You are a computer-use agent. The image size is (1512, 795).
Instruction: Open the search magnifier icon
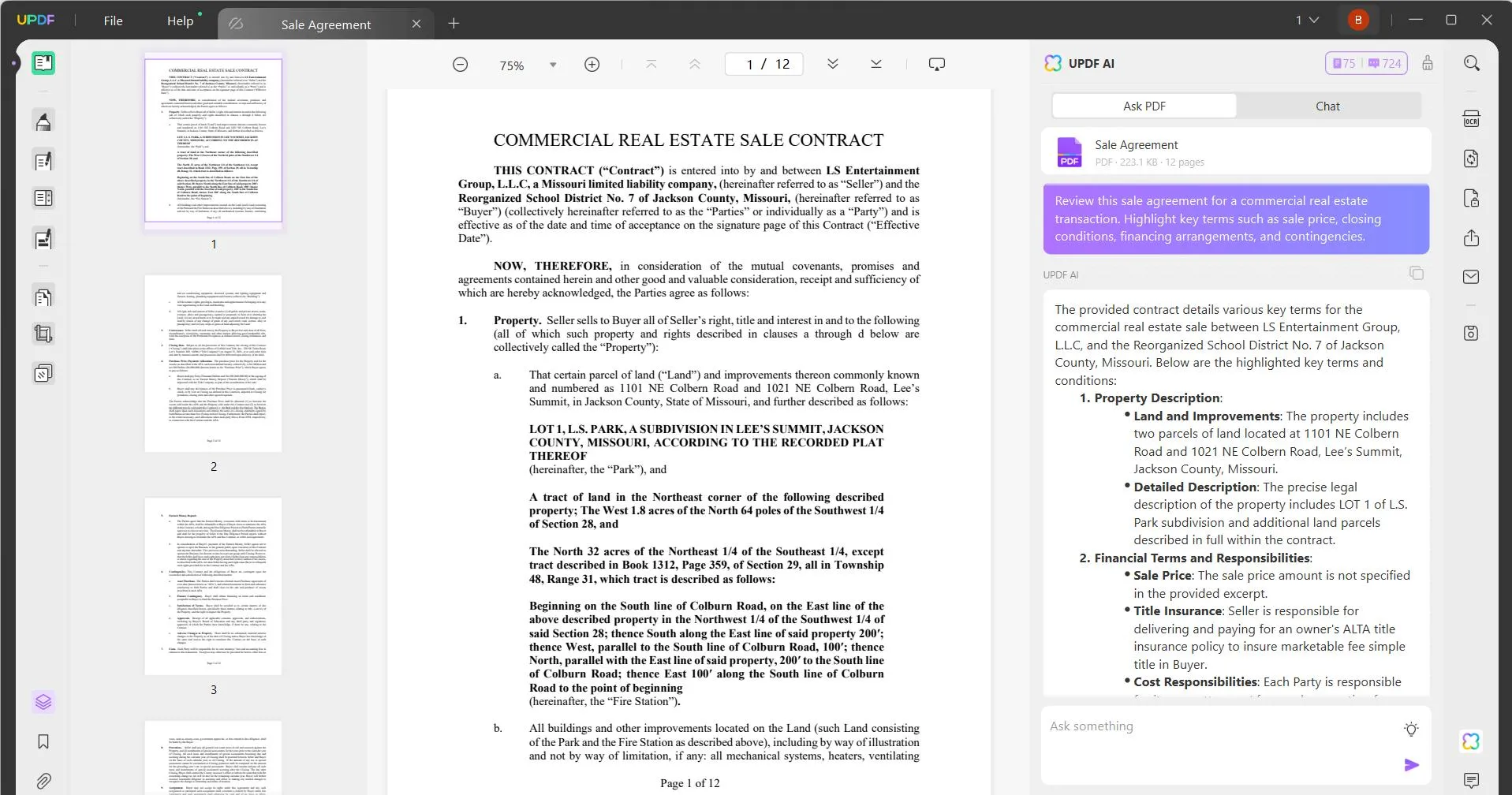[1471, 64]
